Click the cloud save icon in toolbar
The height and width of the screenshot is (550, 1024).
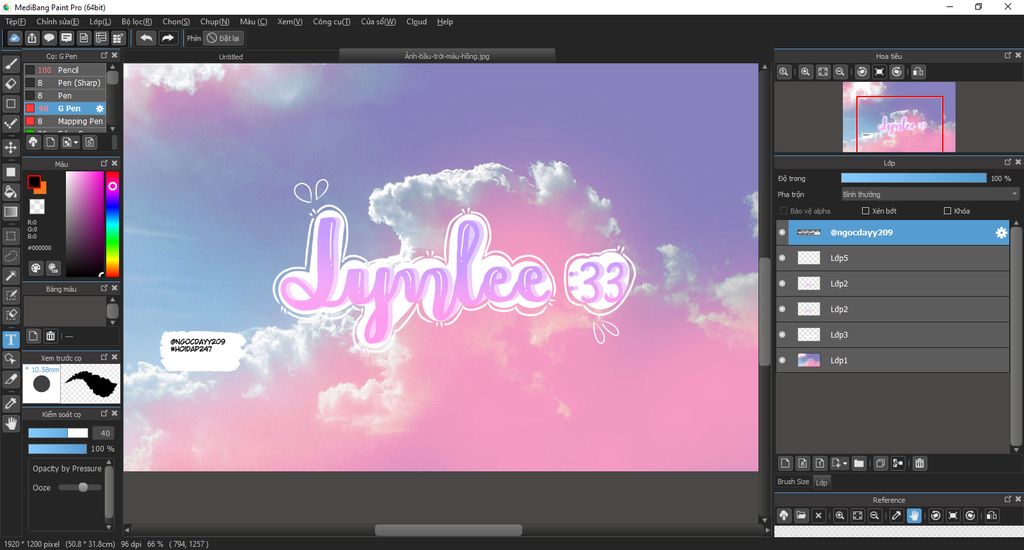pyautogui.click(x=14, y=38)
